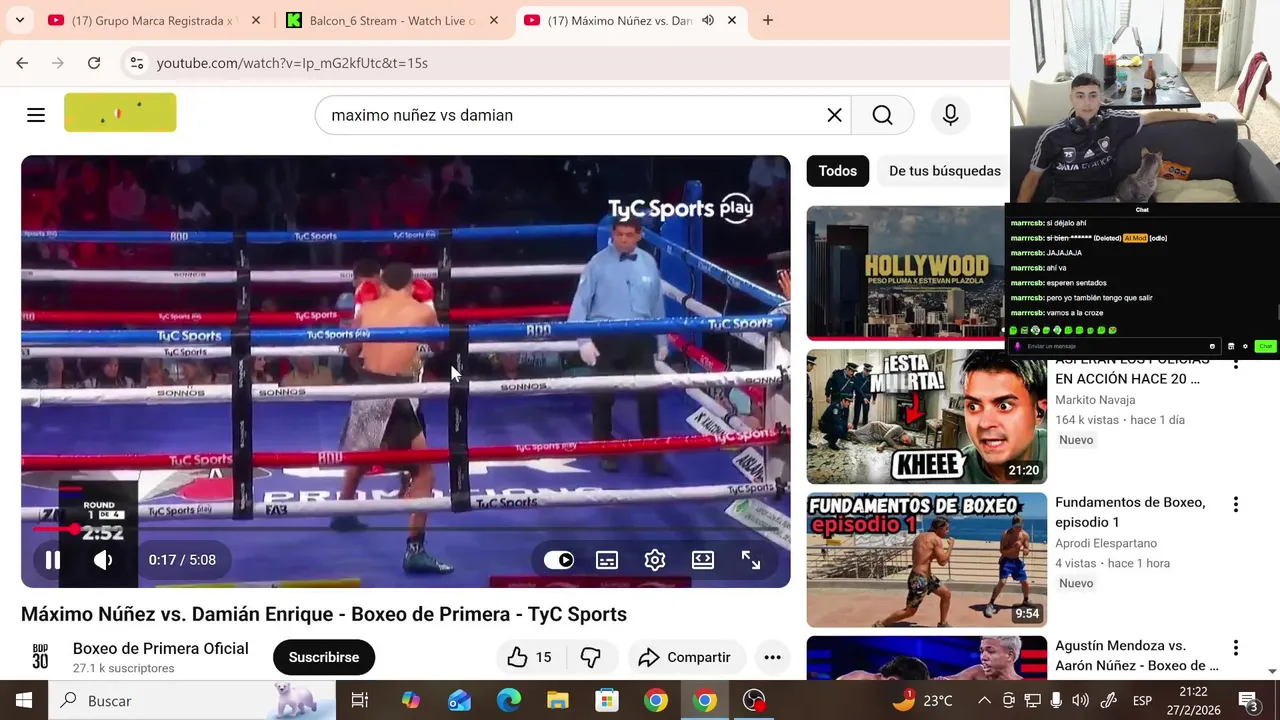Toggle the autoplay switch in player
This screenshot has height=720, width=1280.
559,560
